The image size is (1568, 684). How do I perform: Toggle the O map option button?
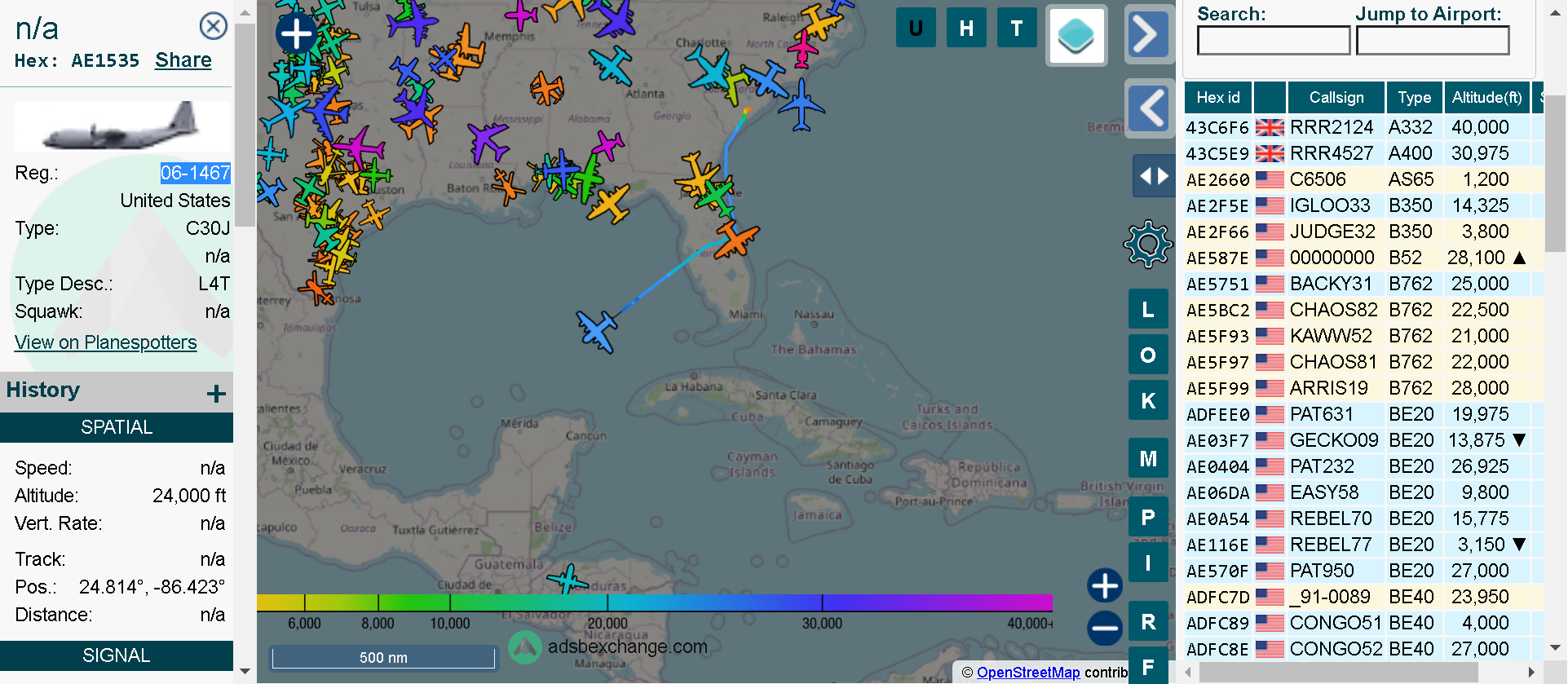point(1148,355)
